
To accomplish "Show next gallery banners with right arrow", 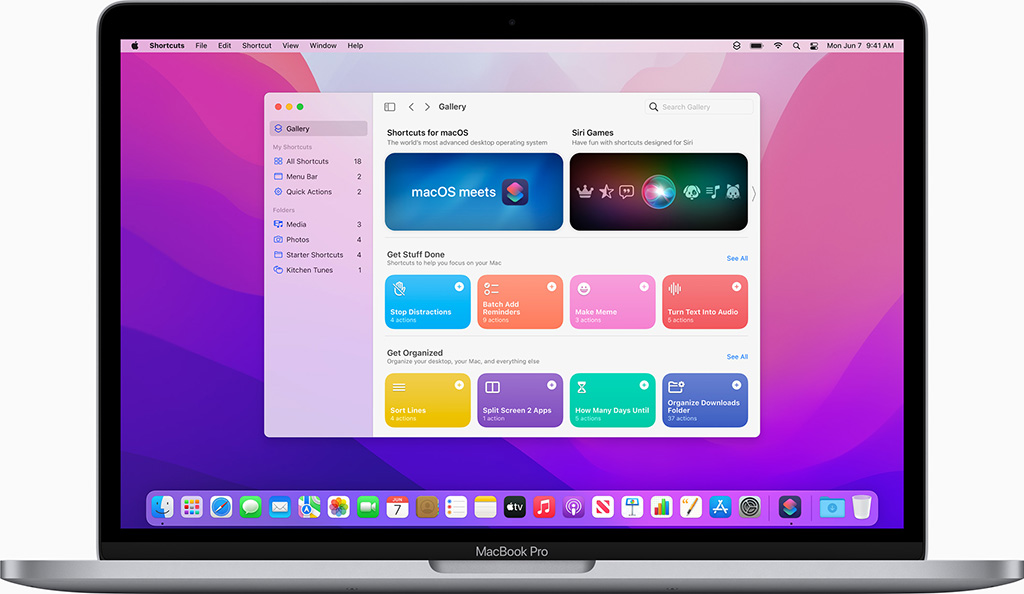I will click(754, 193).
